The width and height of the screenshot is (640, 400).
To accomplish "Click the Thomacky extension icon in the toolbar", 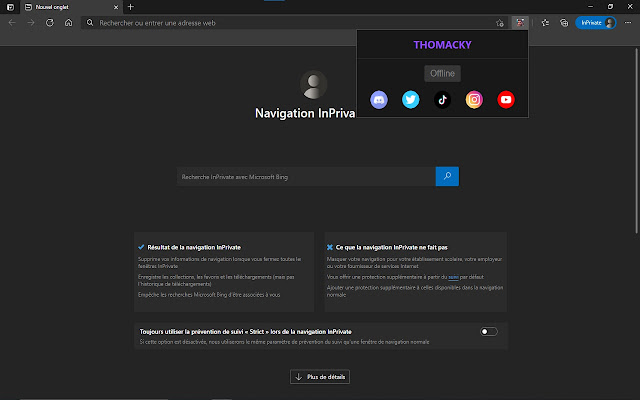I will tap(520, 23).
